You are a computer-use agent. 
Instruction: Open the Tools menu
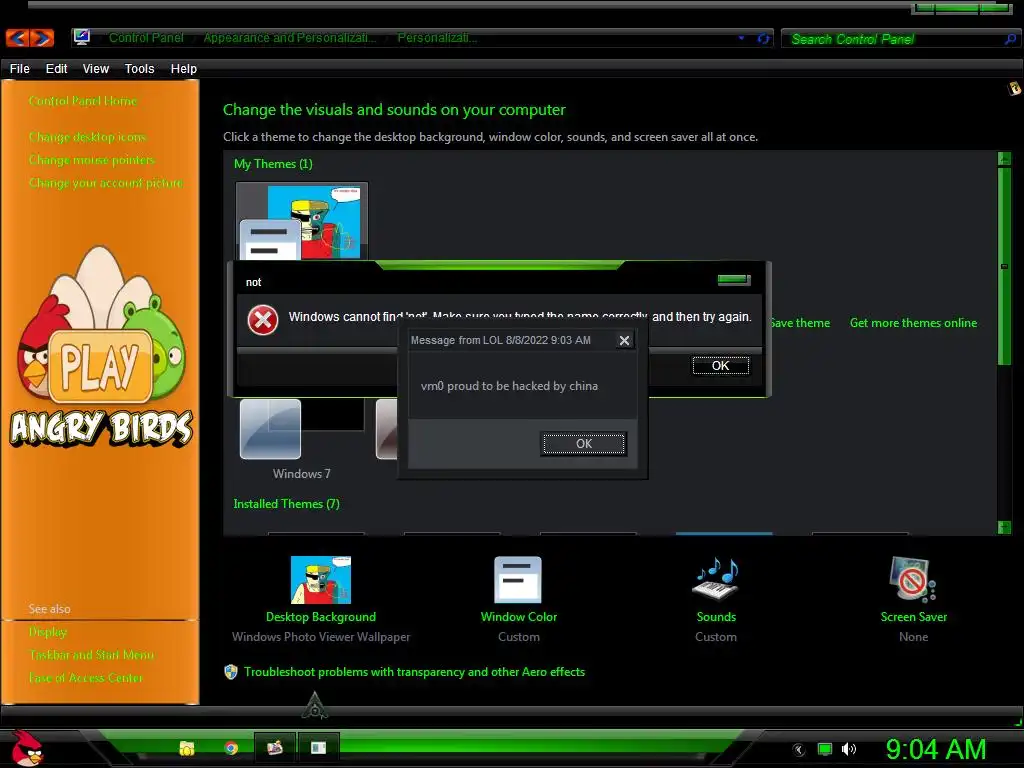[x=139, y=69]
